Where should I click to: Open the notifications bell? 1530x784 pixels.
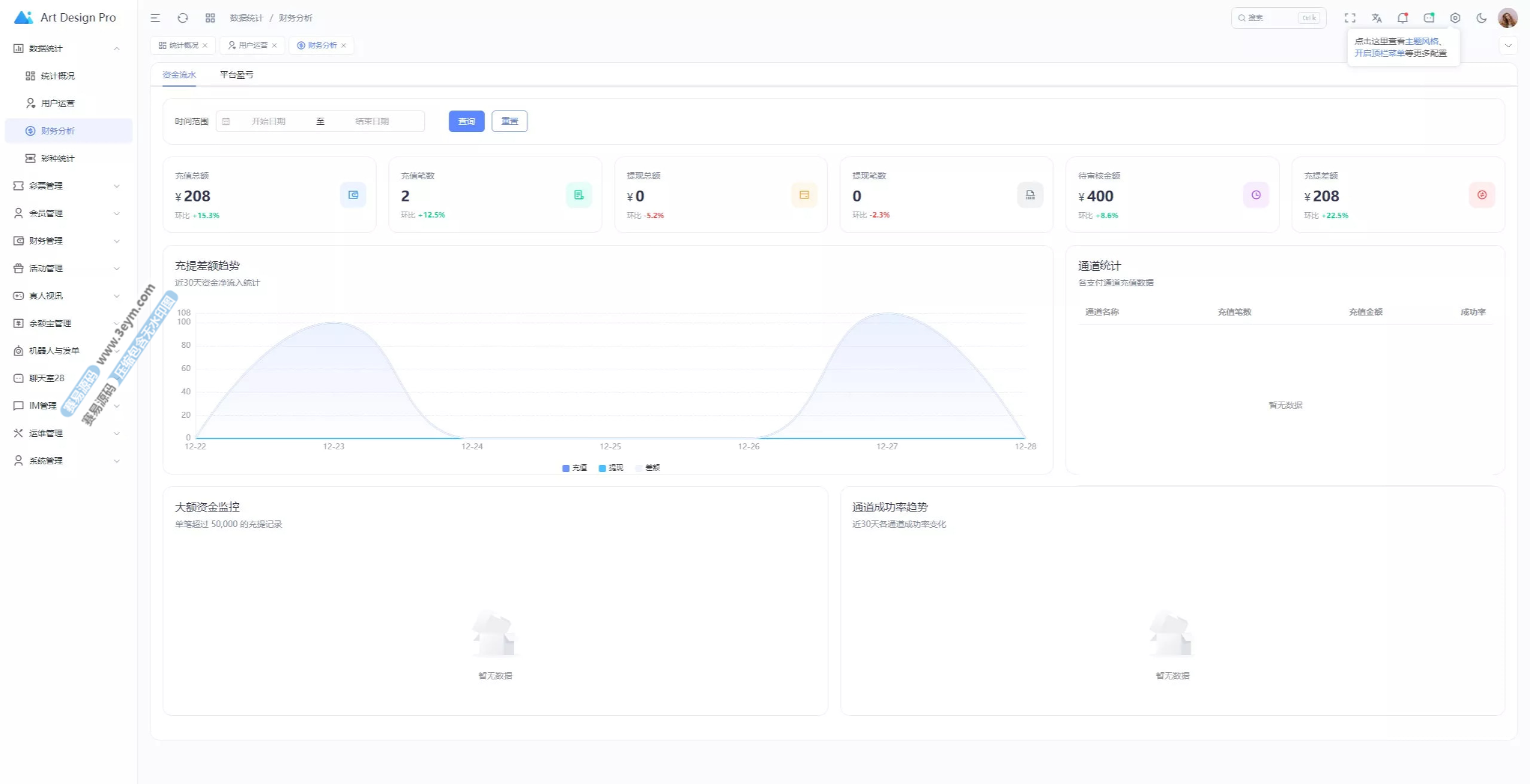pyautogui.click(x=1402, y=18)
